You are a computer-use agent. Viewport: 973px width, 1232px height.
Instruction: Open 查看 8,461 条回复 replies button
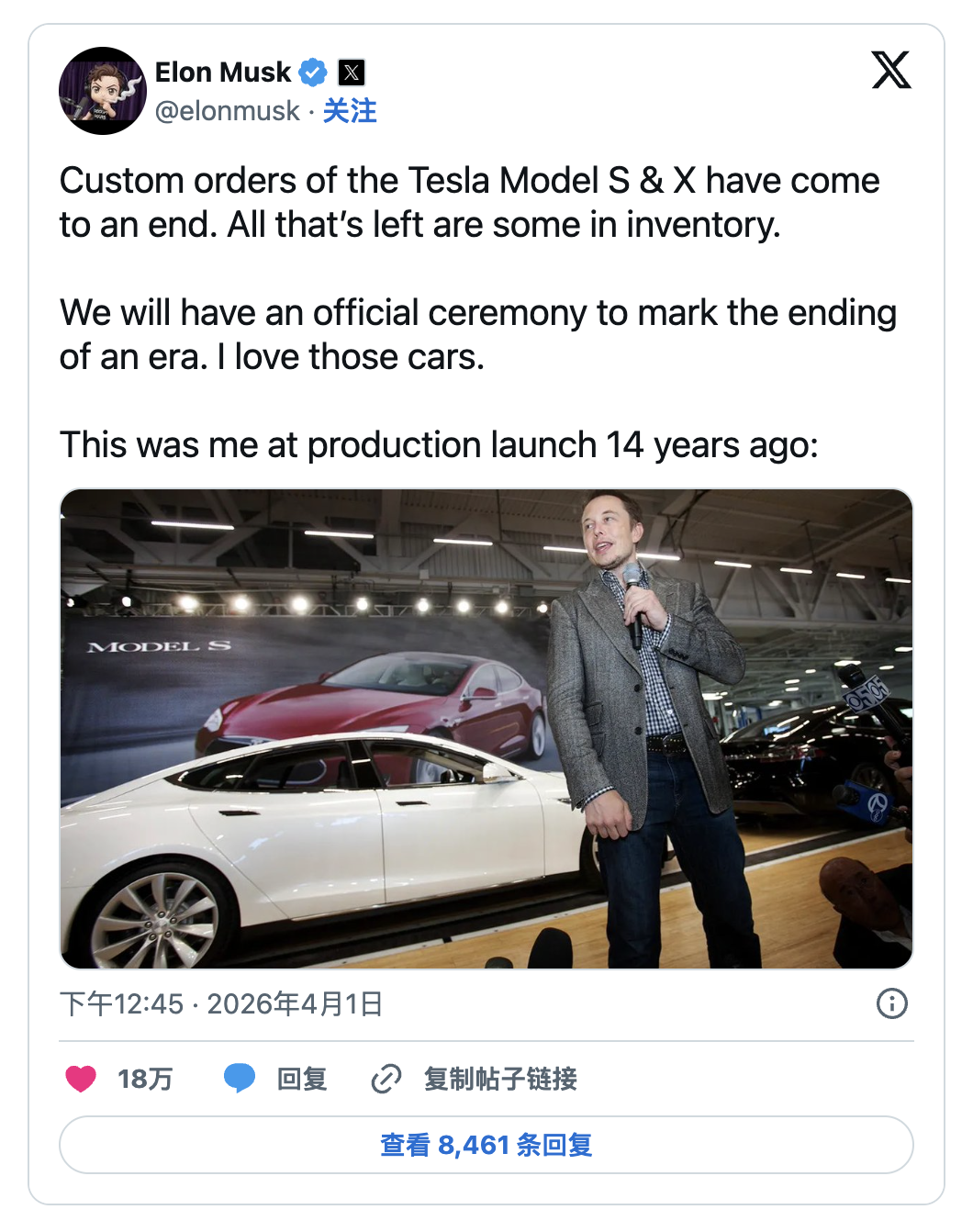pyautogui.click(x=486, y=1145)
